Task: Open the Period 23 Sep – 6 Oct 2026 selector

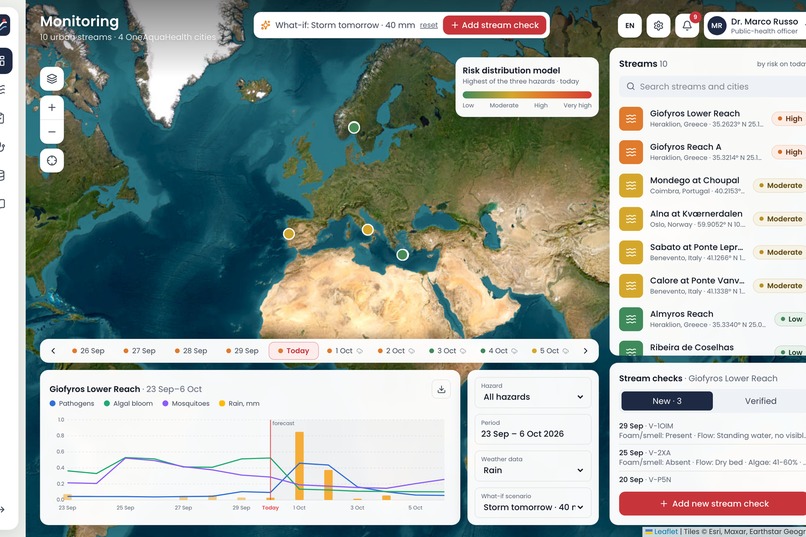Action: (533, 429)
